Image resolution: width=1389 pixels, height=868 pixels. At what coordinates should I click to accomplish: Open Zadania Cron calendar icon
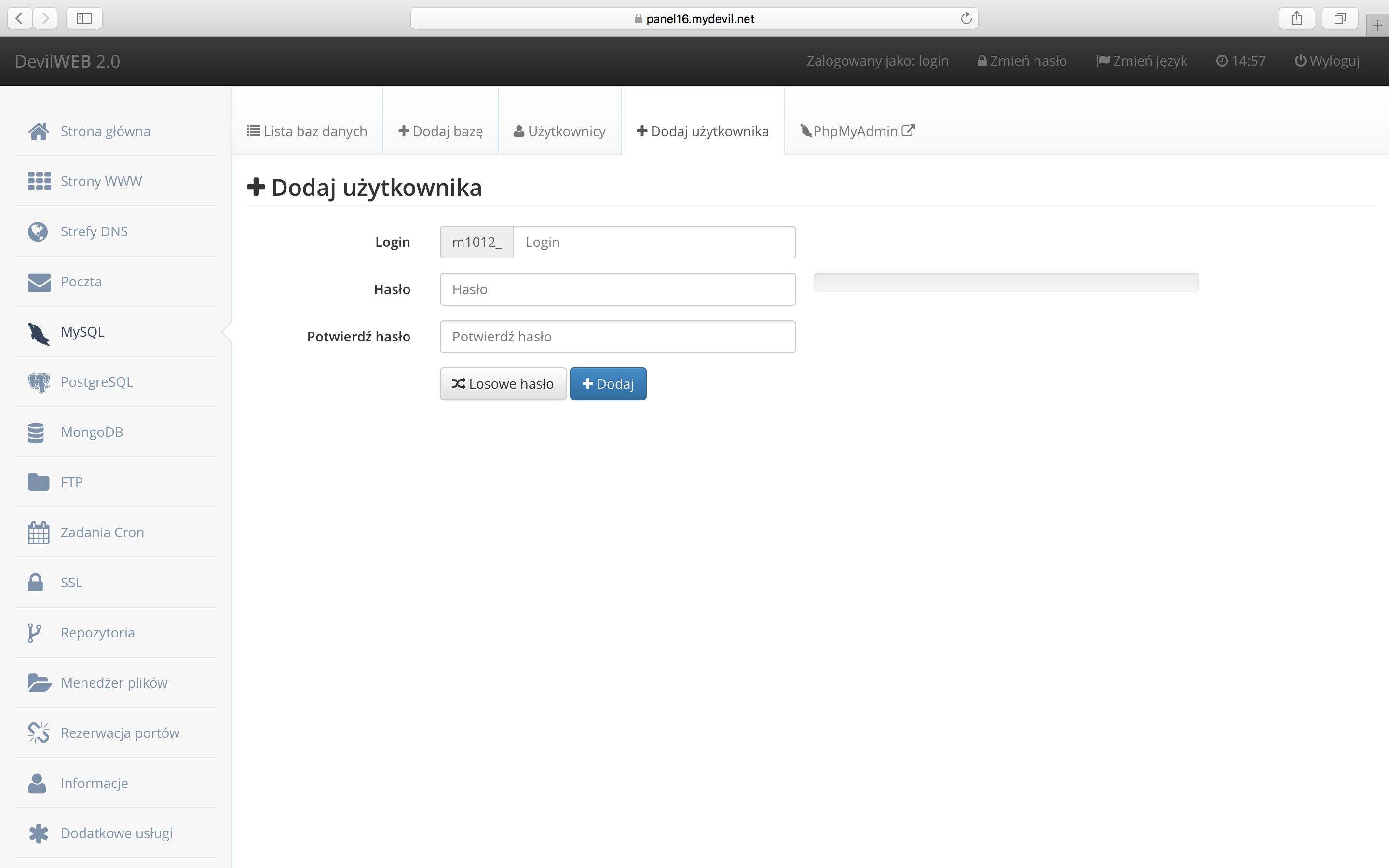click(38, 532)
